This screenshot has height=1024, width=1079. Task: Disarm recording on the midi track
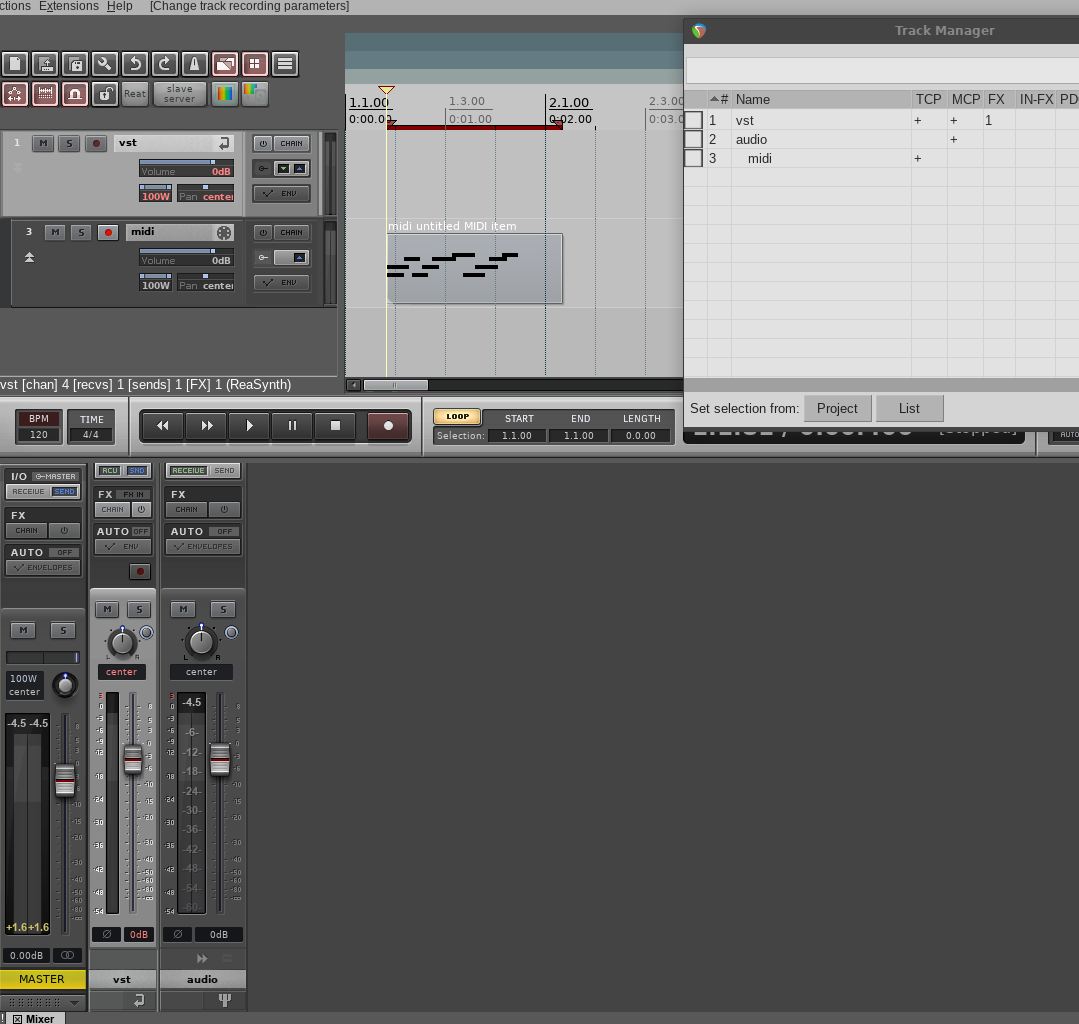coord(108,233)
